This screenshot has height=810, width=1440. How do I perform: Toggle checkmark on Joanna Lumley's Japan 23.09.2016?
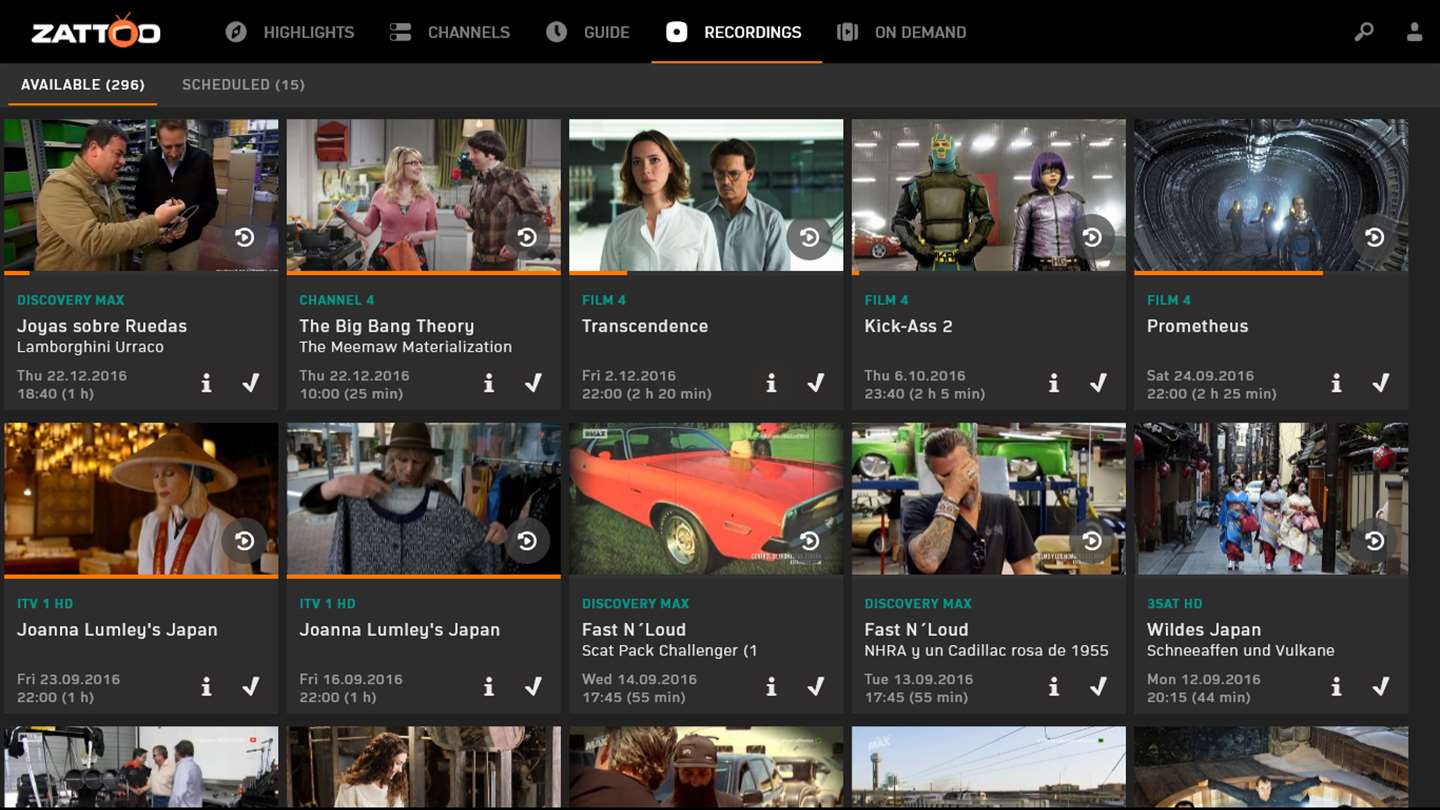pos(251,687)
